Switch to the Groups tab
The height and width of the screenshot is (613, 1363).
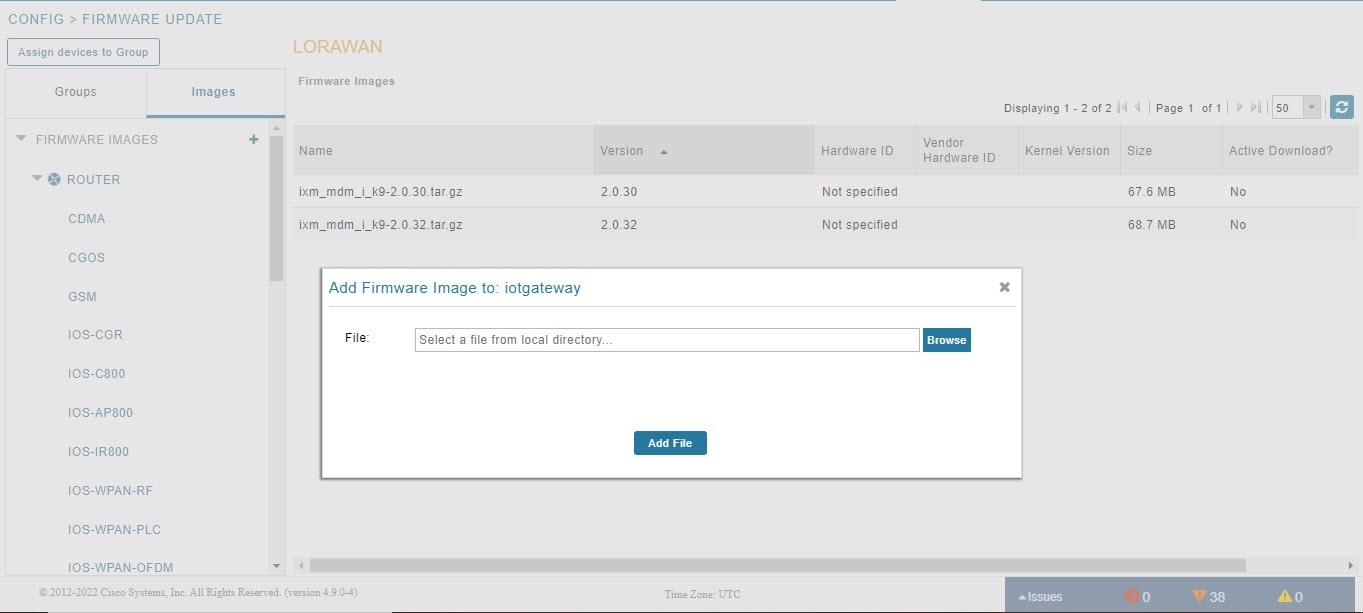76,92
